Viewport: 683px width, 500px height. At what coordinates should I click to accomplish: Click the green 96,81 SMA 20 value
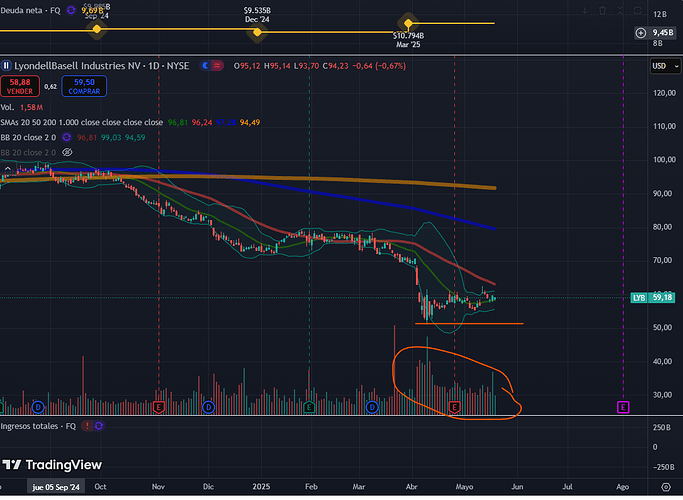click(178, 123)
